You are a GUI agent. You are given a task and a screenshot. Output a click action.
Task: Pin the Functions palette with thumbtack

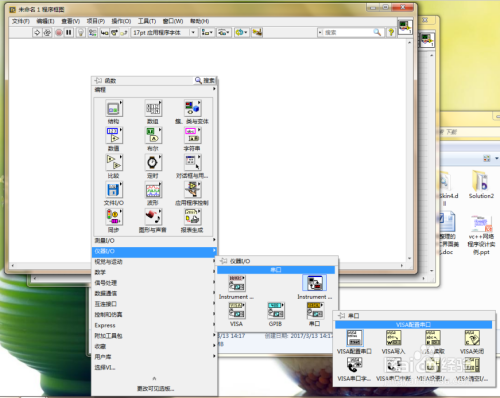point(98,80)
